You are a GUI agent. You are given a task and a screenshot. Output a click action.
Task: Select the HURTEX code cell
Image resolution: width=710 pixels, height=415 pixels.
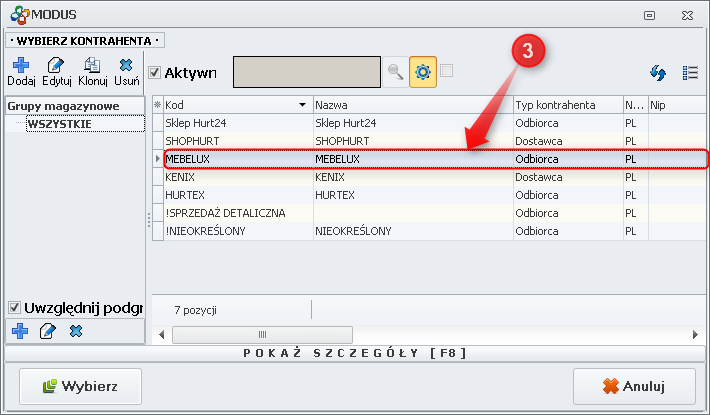(238, 195)
